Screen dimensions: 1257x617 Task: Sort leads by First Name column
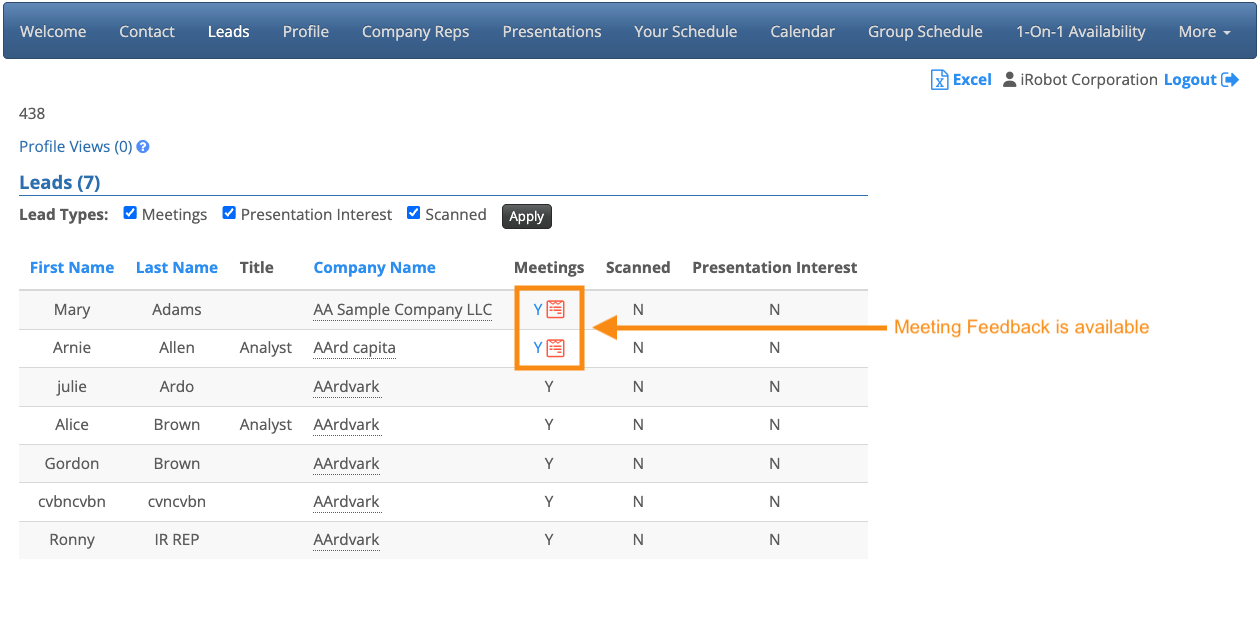(x=72, y=267)
